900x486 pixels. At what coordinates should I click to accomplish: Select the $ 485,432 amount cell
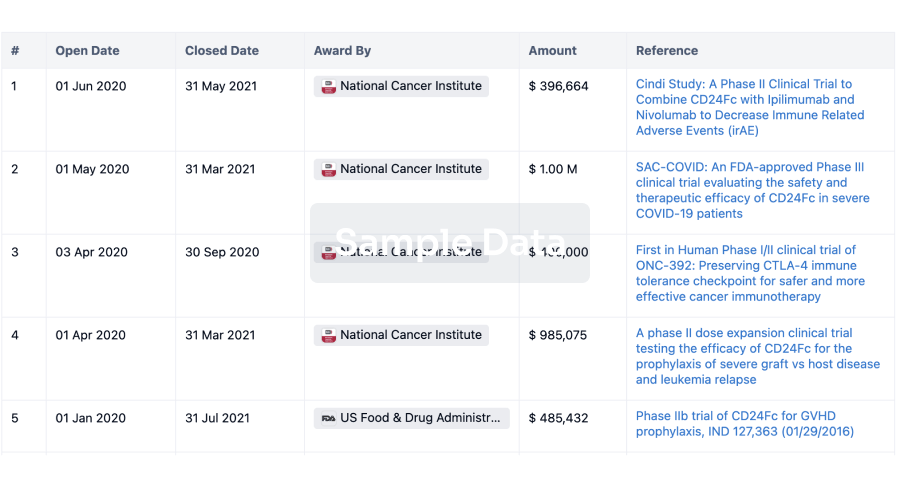pyautogui.click(x=559, y=419)
